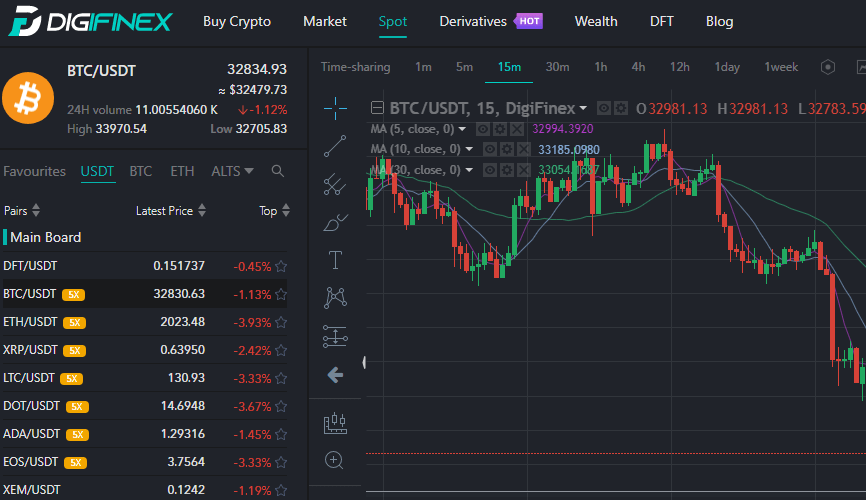Favourite LTC/USDT with the star
866x500 pixels.
281,378
